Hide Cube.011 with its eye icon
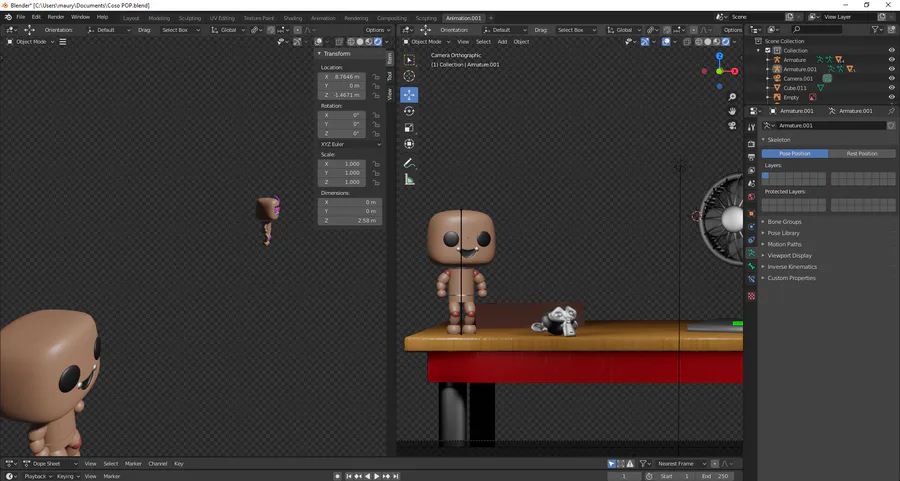Viewport: 900px width, 481px height. pyautogui.click(x=891, y=88)
